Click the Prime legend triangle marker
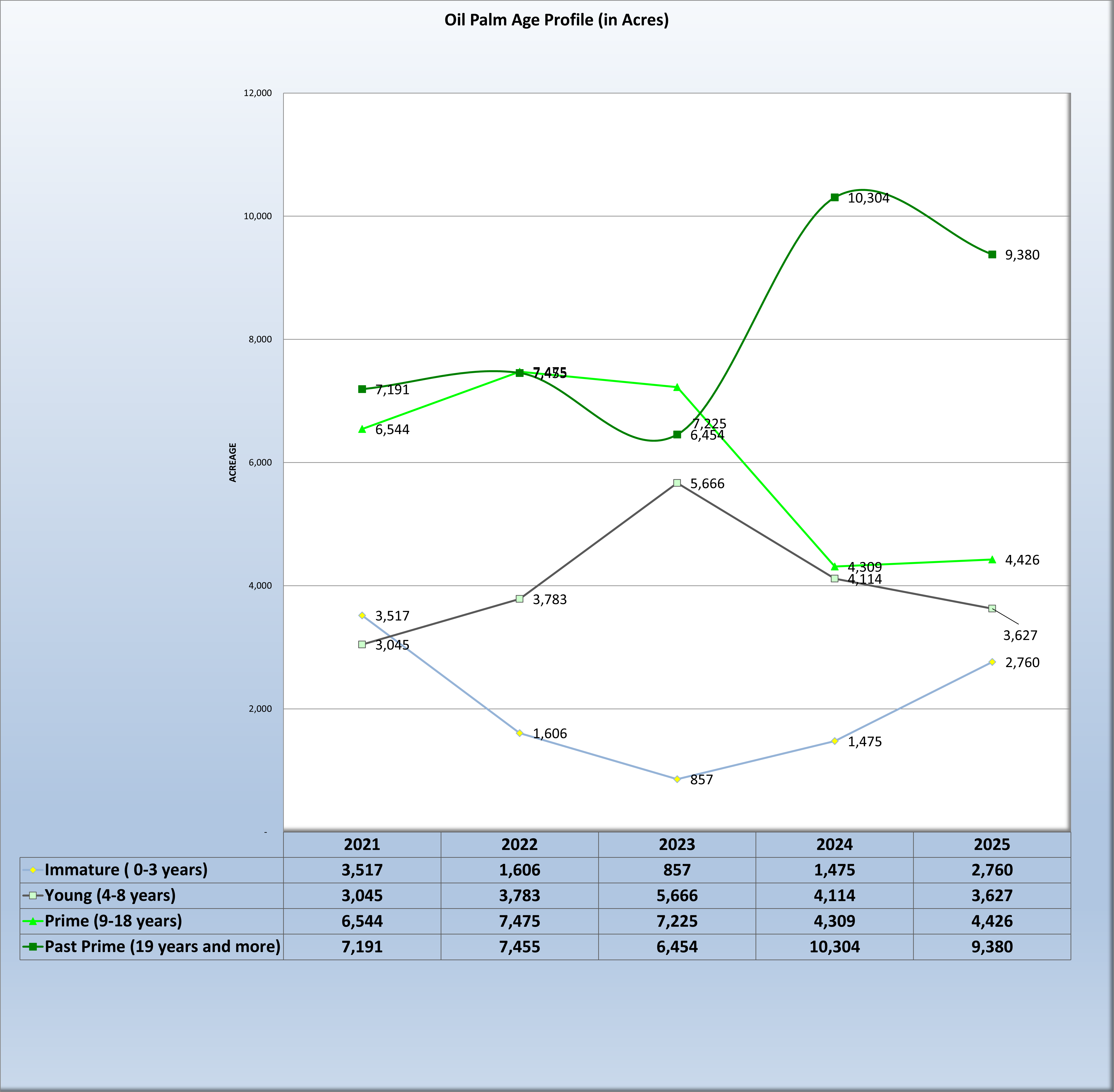1114x1092 pixels. tap(33, 921)
